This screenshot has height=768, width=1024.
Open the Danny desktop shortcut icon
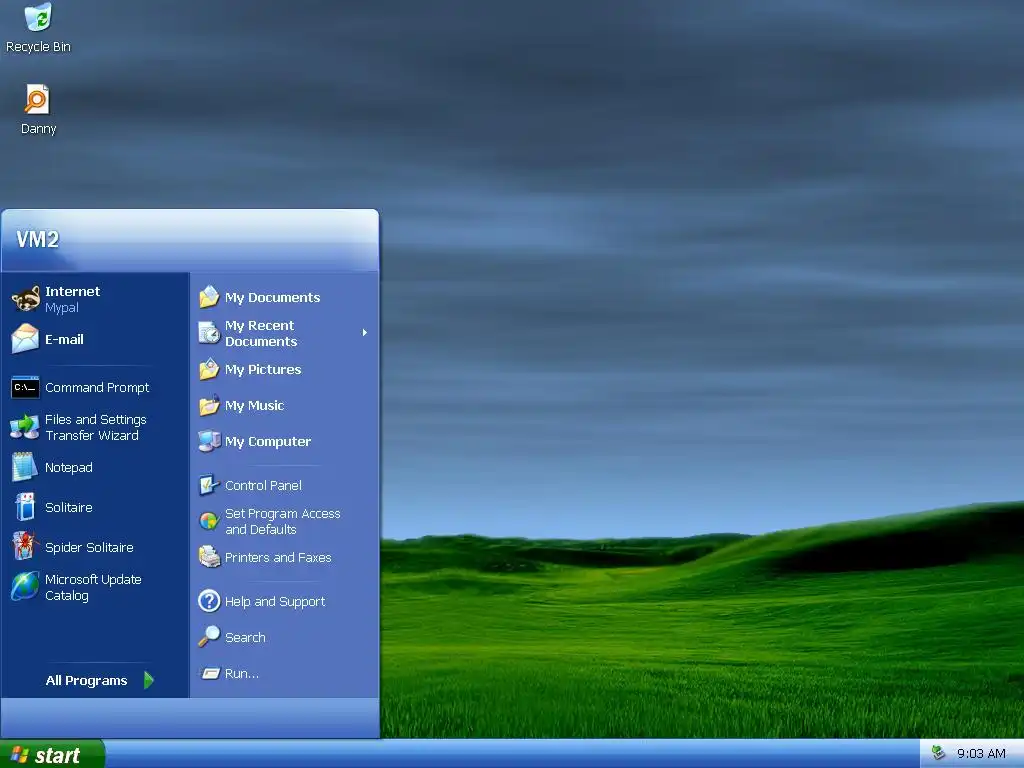[x=37, y=100]
